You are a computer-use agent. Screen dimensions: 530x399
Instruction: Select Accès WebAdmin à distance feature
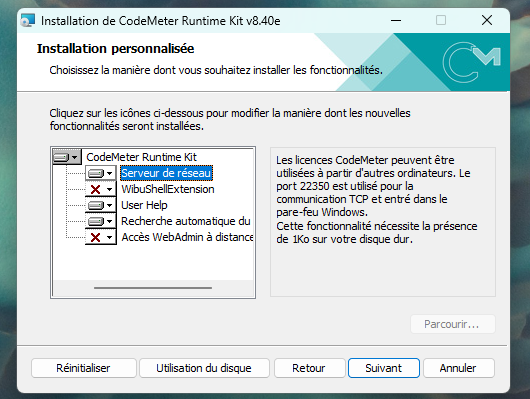[187, 237]
